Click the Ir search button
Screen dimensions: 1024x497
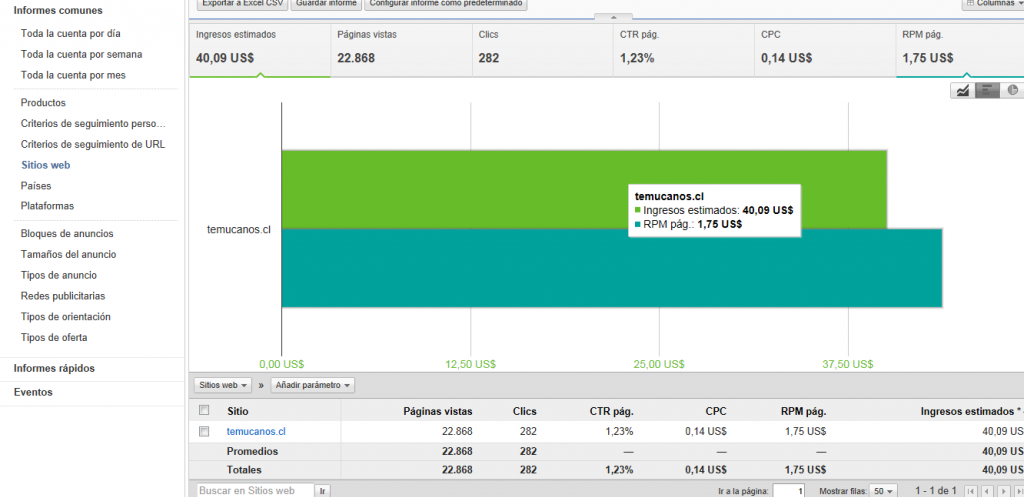(x=322, y=490)
